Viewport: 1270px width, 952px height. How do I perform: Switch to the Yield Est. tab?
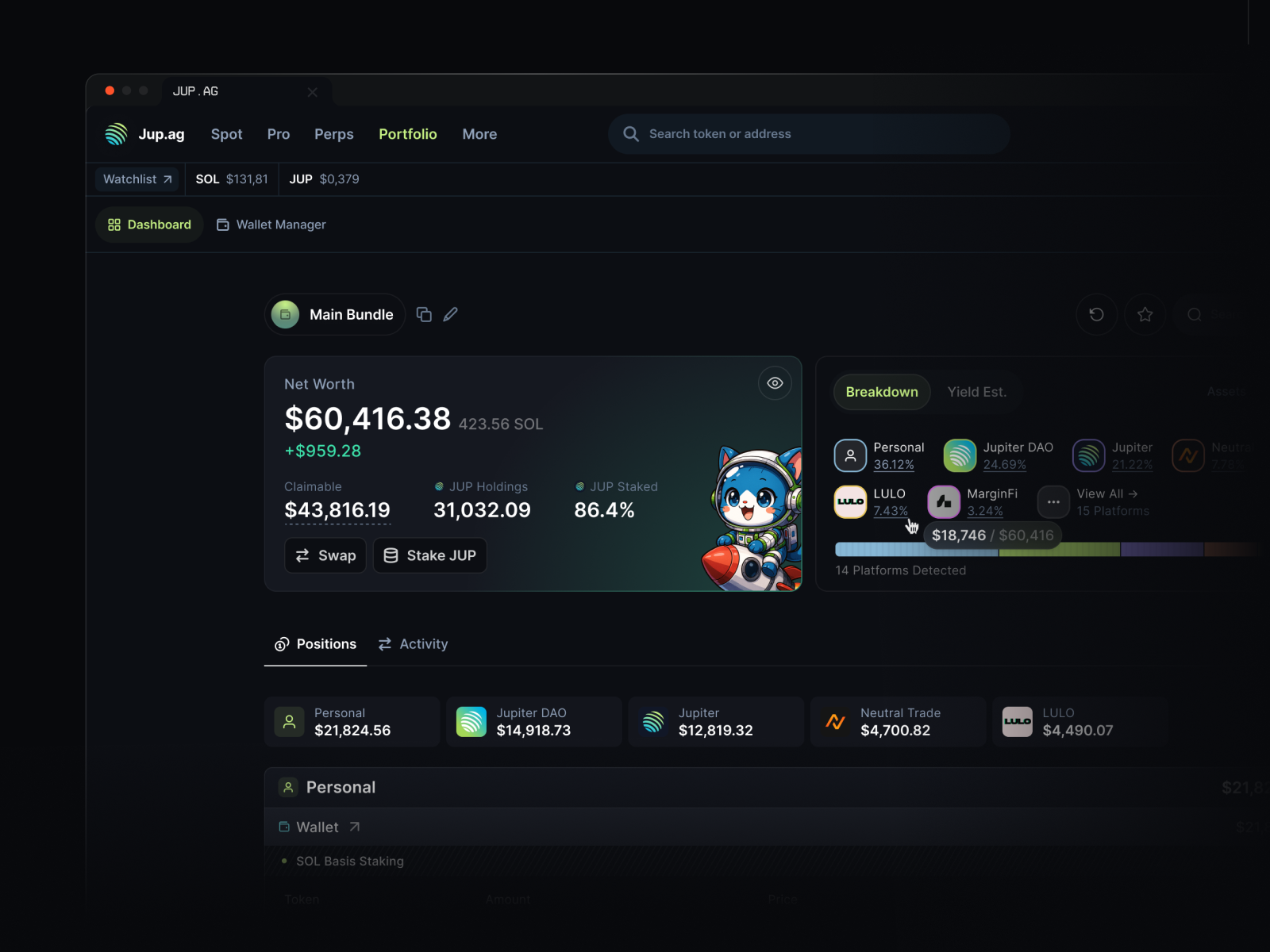click(x=976, y=392)
